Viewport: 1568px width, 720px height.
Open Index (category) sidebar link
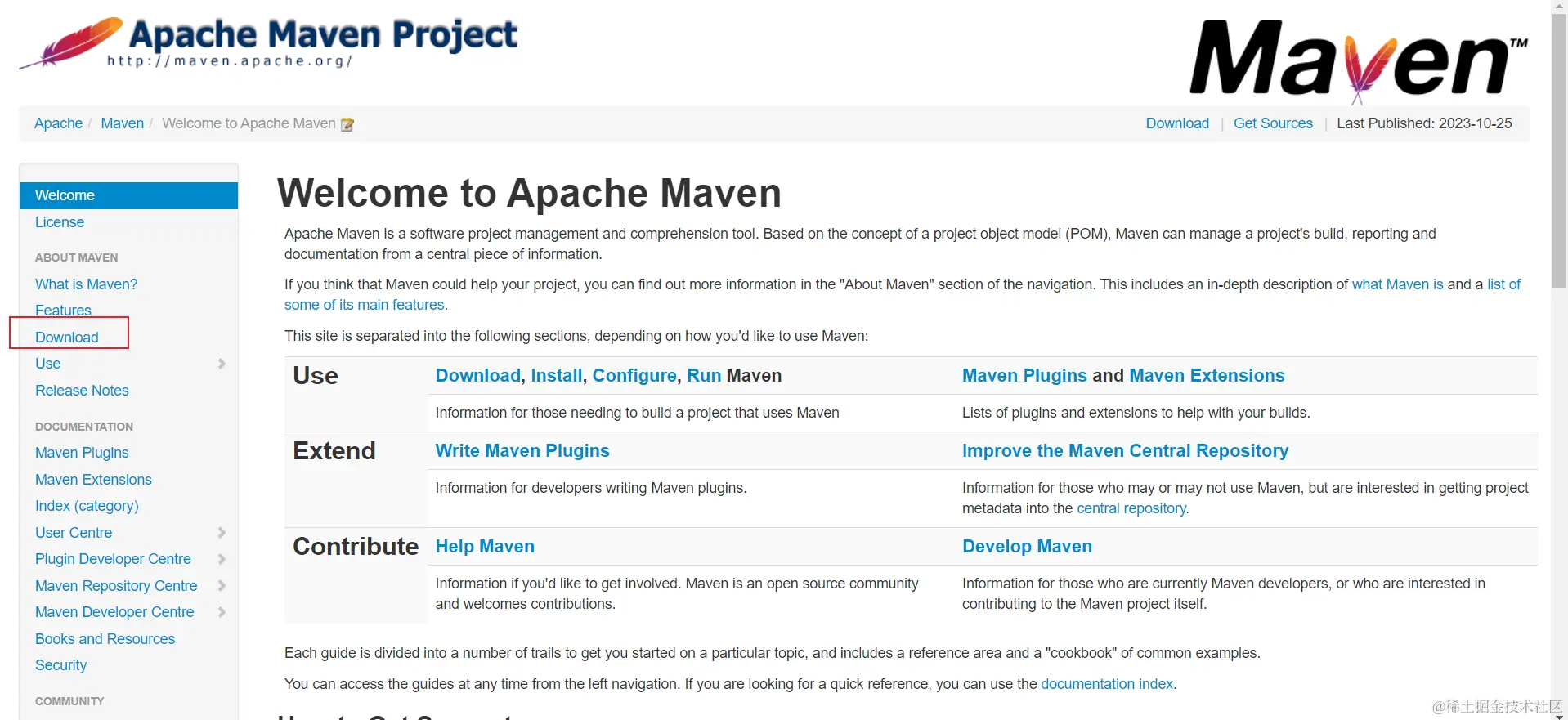87,506
